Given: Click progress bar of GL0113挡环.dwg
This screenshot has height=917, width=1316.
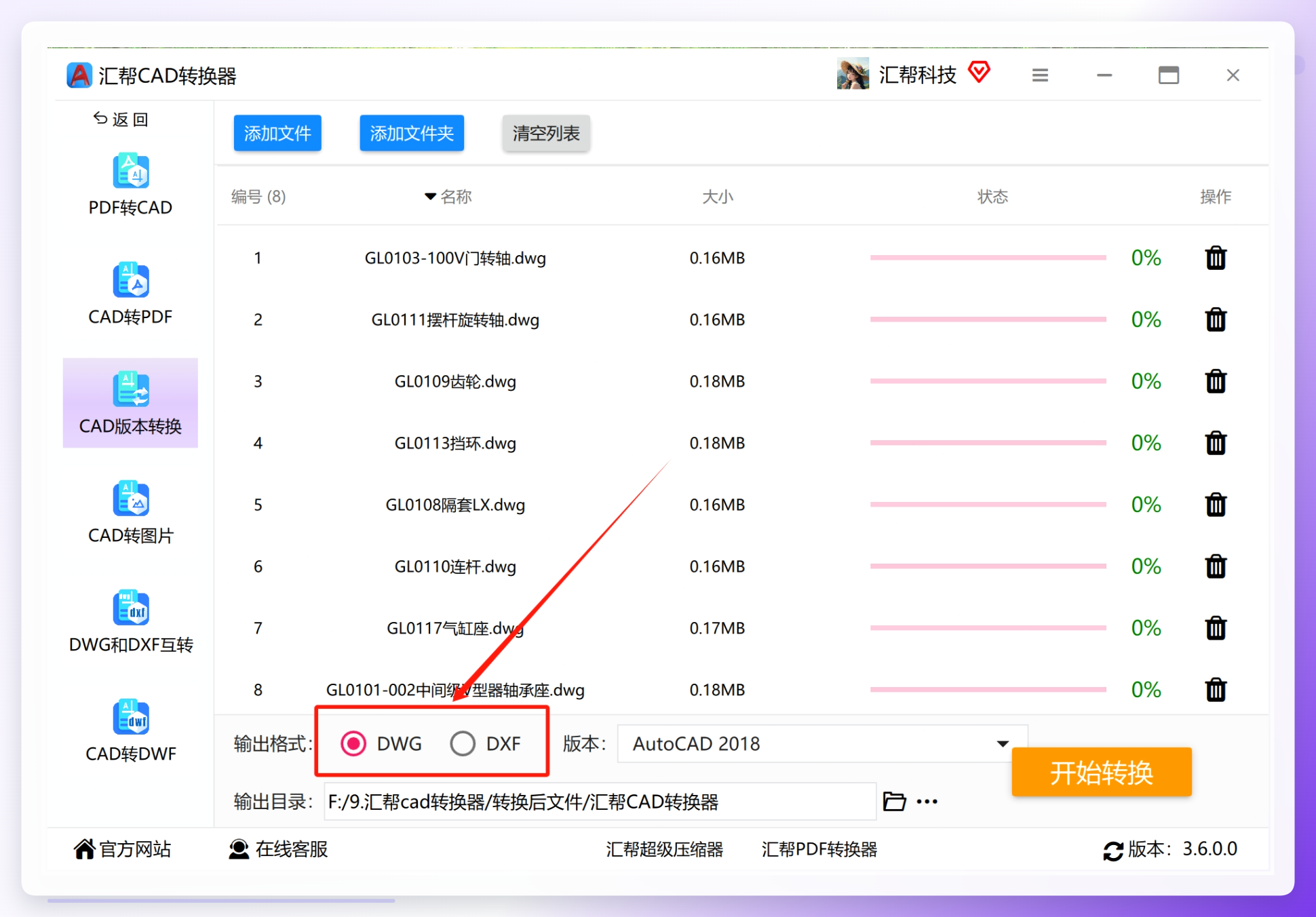Looking at the screenshot, I should point(988,443).
